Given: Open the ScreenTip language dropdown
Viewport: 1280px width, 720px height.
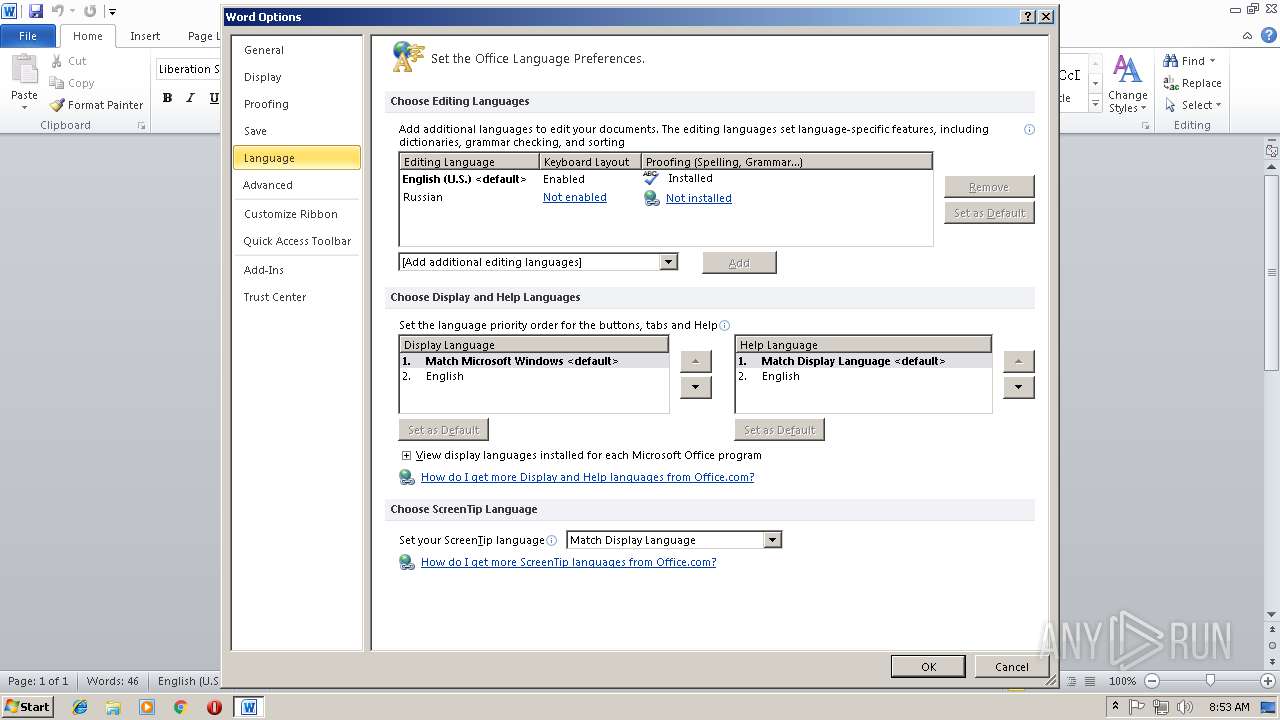Looking at the screenshot, I should coord(772,540).
